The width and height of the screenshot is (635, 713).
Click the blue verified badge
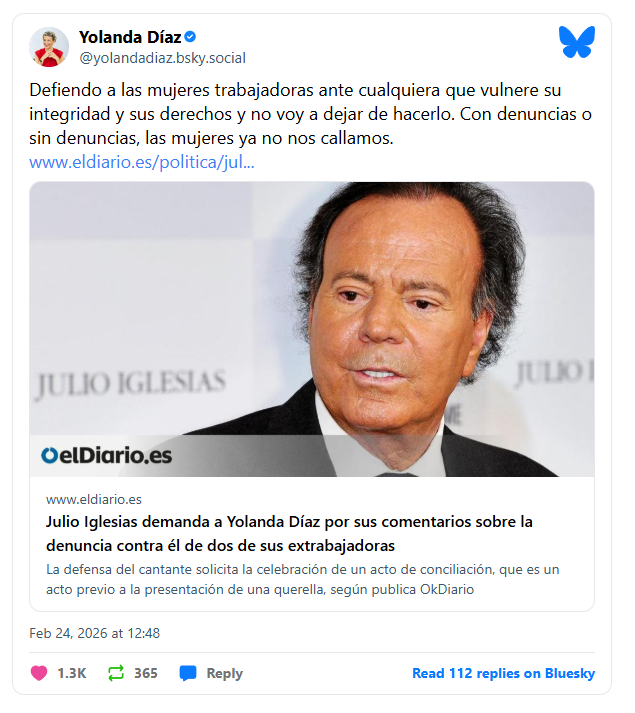pos(191,37)
